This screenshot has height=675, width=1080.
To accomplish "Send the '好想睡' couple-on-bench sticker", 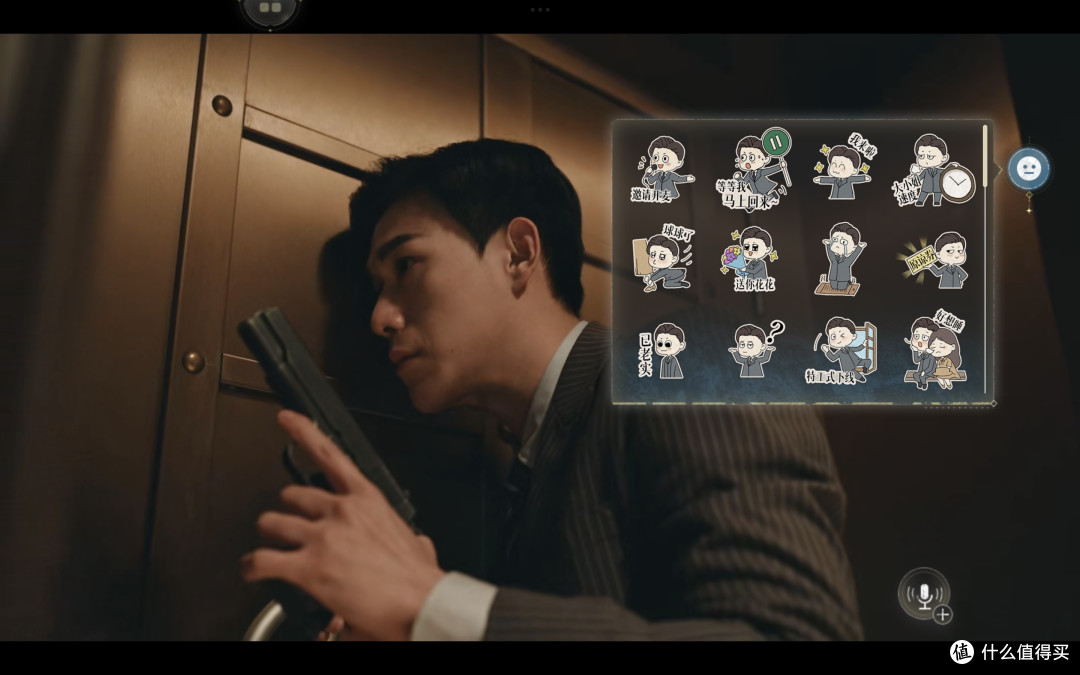I will [x=935, y=349].
